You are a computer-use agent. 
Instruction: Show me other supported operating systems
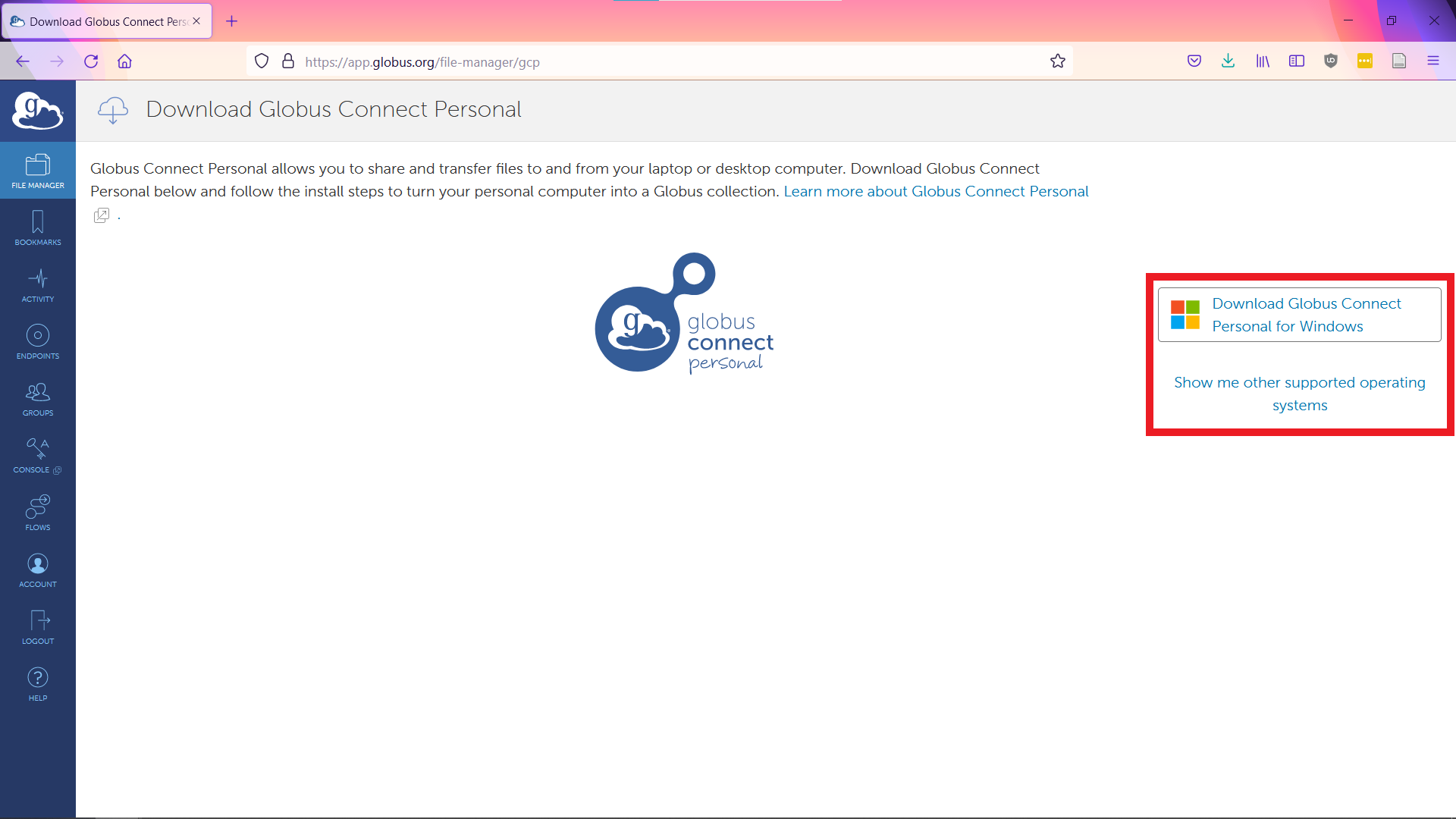[1300, 394]
